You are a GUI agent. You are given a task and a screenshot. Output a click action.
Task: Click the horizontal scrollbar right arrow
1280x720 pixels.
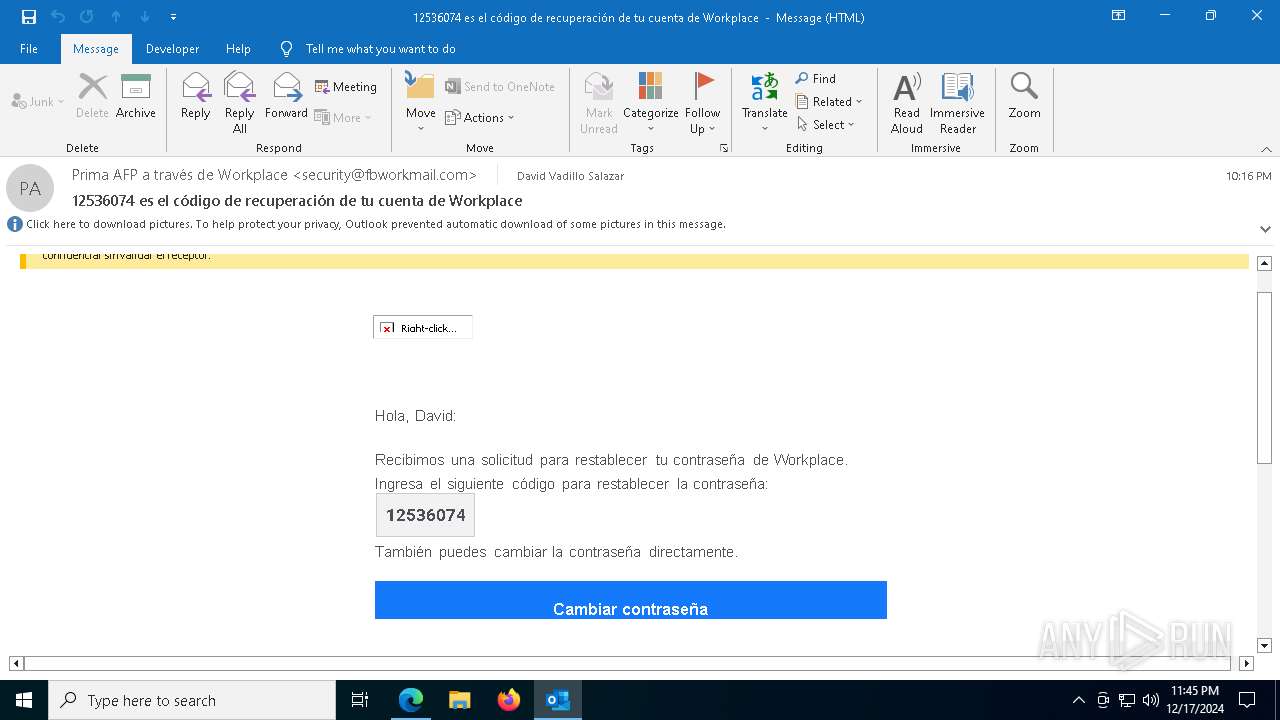pyautogui.click(x=1246, y=663)
